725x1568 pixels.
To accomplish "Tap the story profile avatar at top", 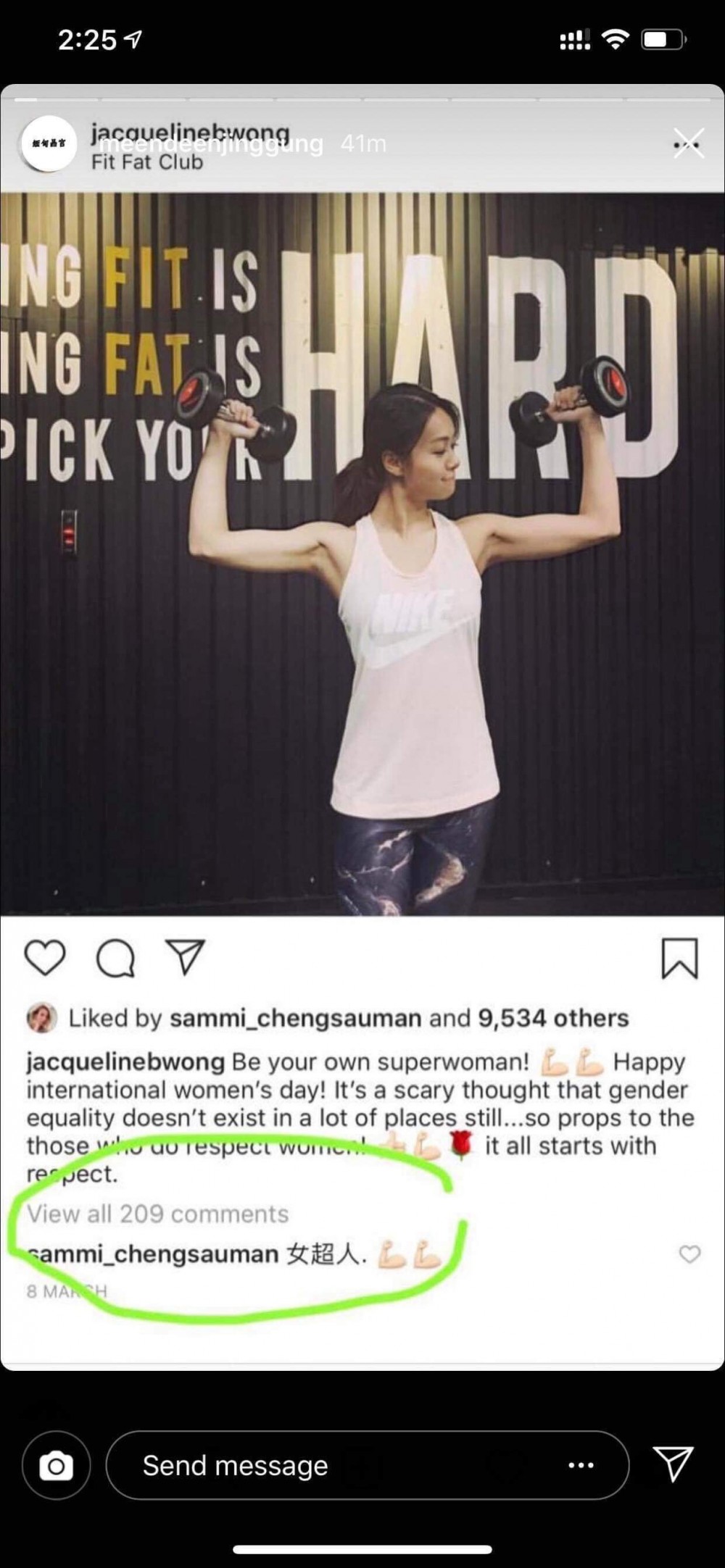I will [49, 143].
